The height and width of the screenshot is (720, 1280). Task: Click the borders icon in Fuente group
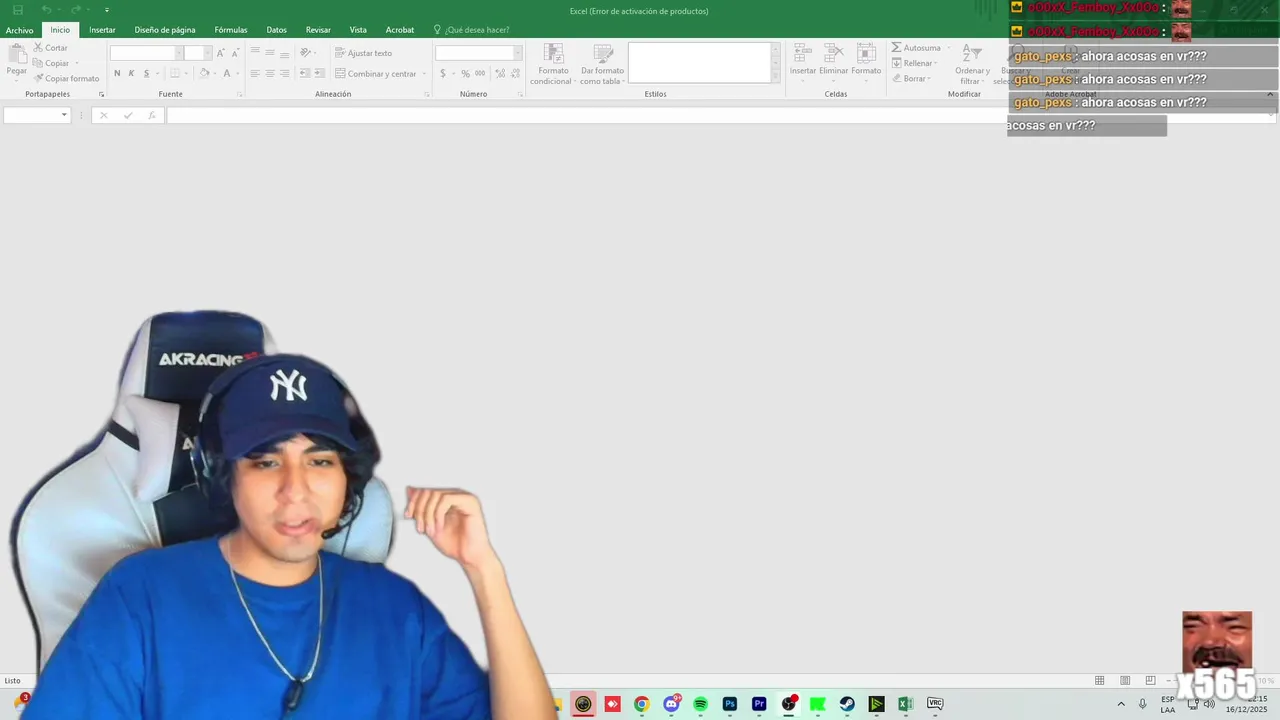(175, 73)
